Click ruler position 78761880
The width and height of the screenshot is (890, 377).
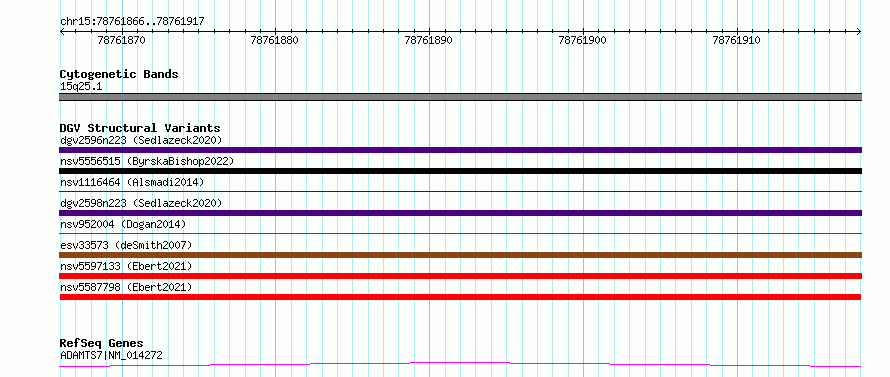[275, 40]
